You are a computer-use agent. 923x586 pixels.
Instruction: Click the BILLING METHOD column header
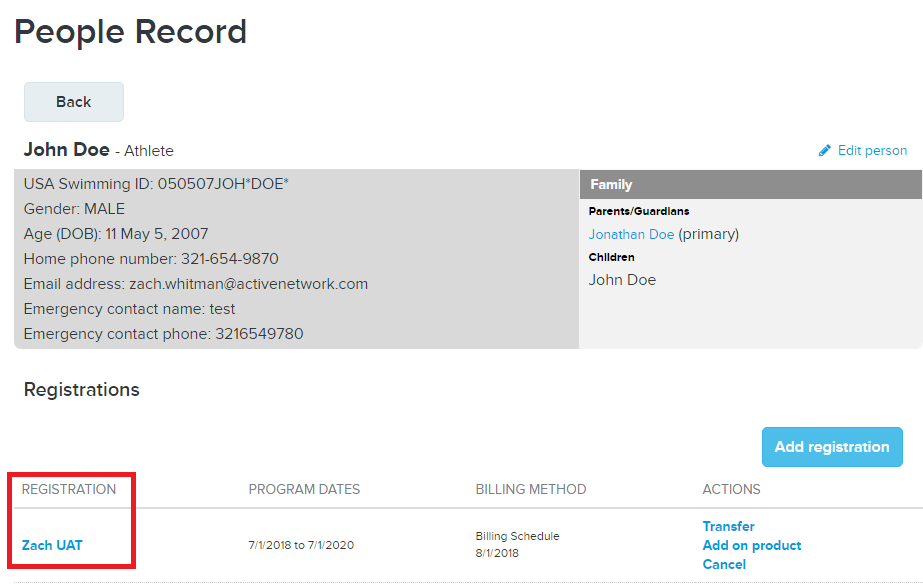530,489
